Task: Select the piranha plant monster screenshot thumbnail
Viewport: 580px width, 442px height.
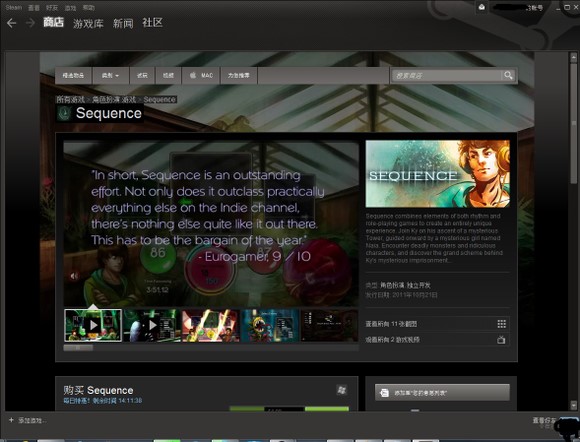Action: pyautogui.click(x=270, y=325)
